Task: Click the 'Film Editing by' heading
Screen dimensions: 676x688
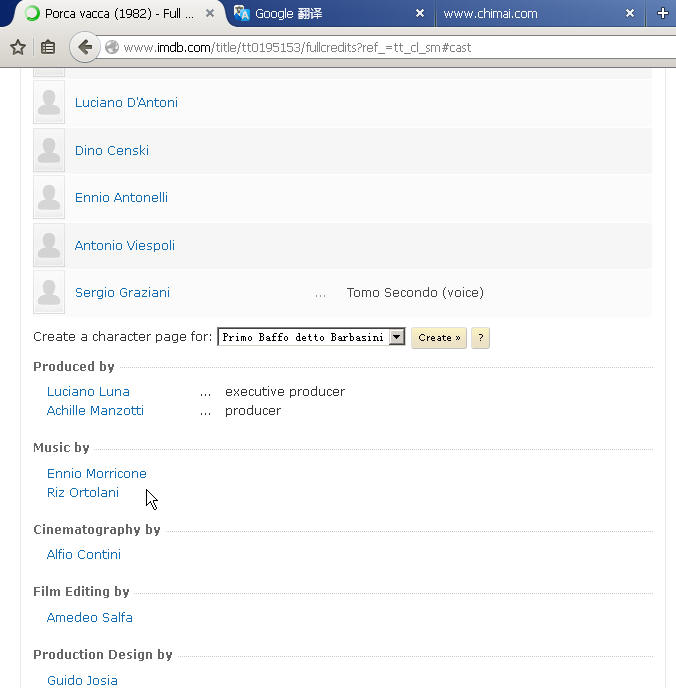Action: tap(81, 591)
